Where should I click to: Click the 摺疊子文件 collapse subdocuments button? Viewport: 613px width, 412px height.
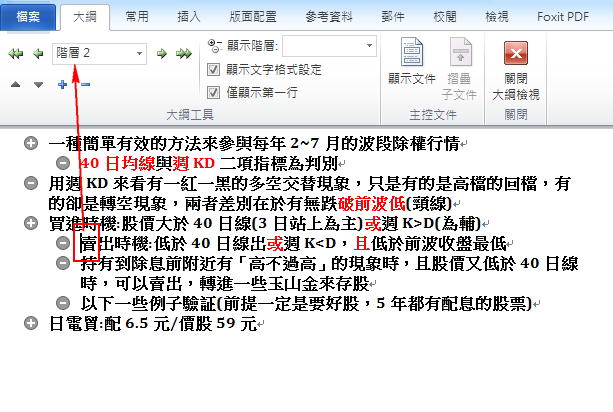459,68
